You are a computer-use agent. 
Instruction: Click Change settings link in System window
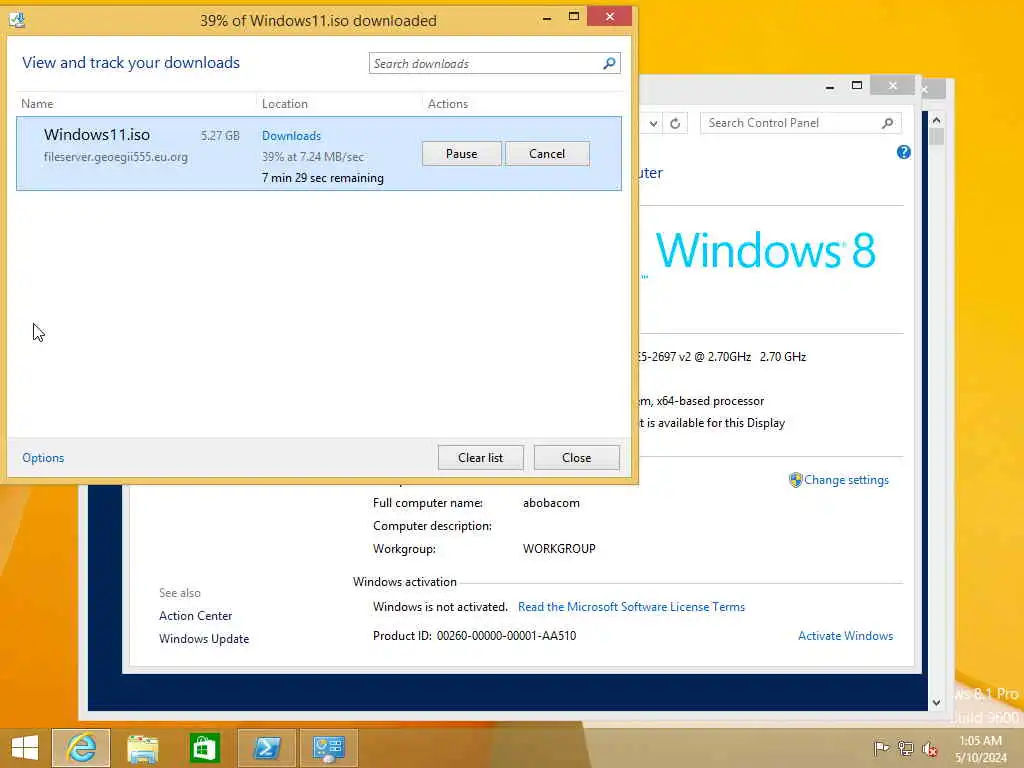click(x=846, y=480)
